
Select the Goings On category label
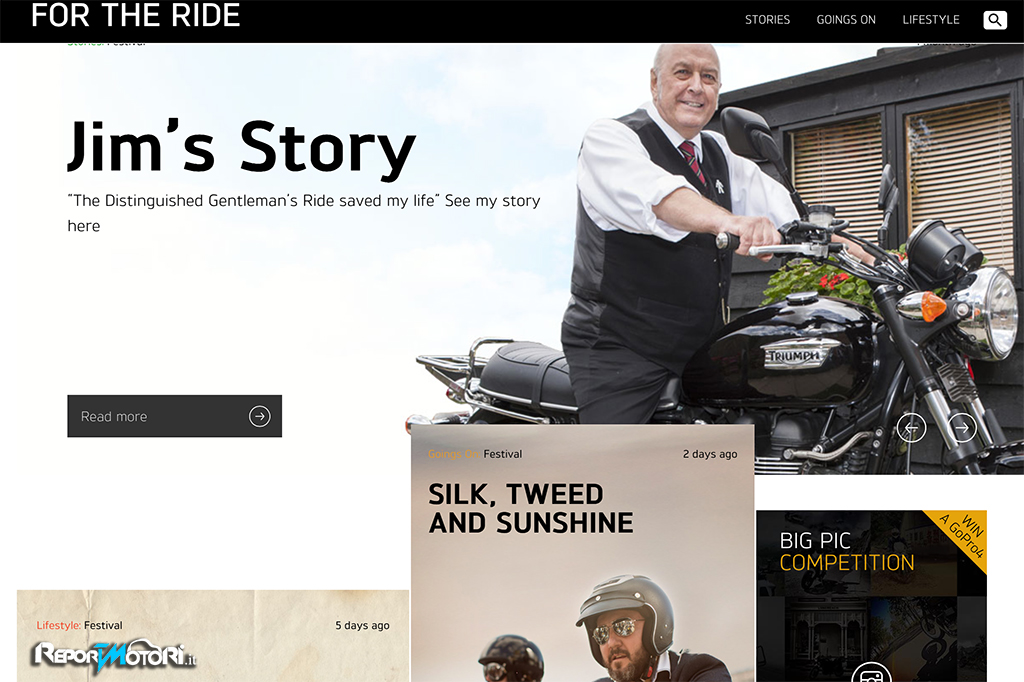tap(454, 454)
